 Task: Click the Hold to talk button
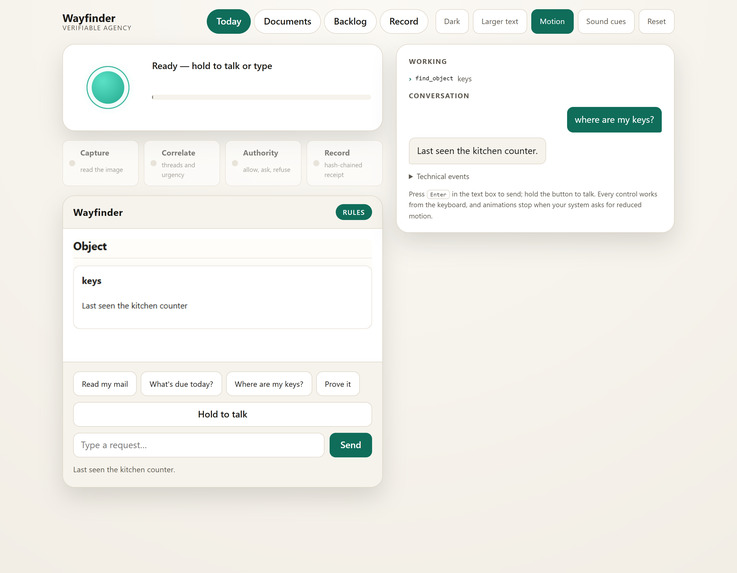222,415
